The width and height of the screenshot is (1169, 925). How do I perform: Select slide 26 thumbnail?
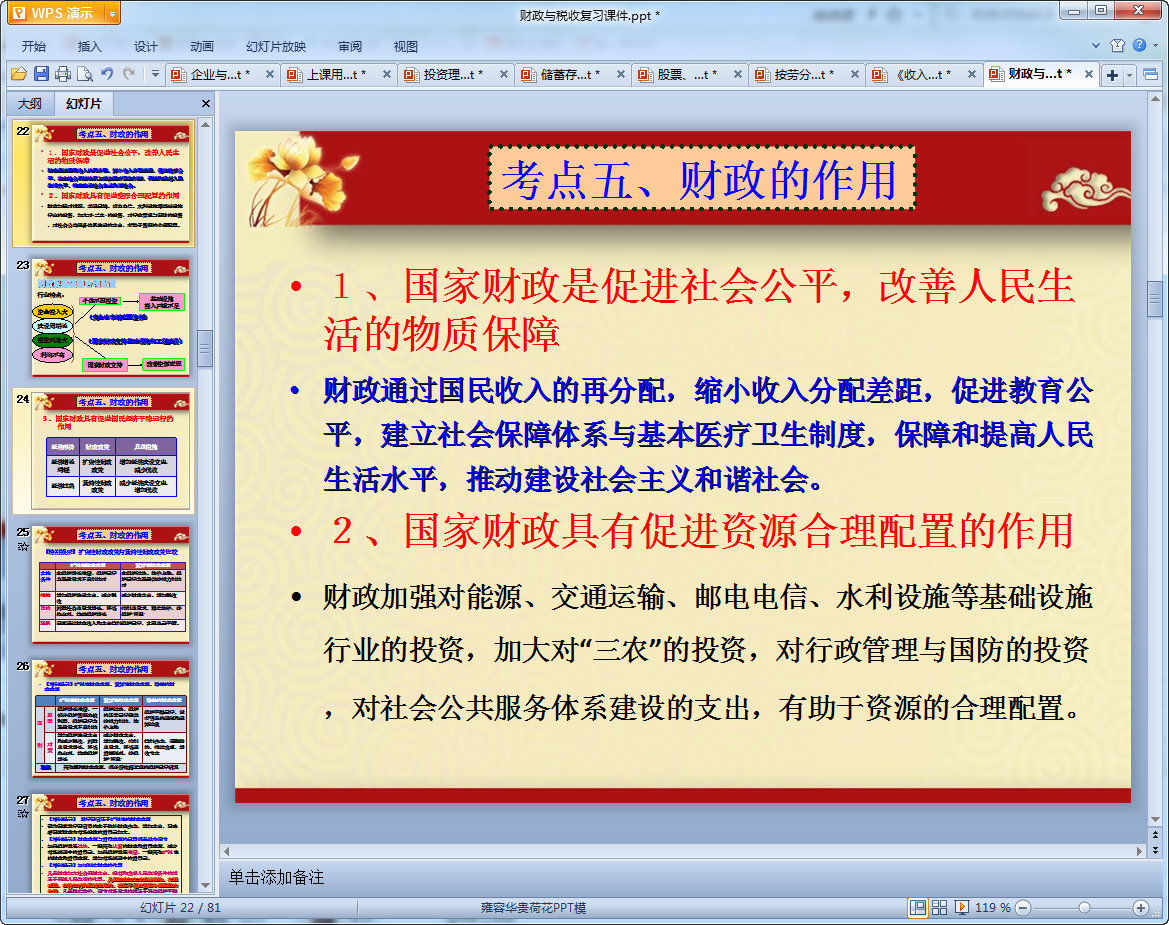111,719
